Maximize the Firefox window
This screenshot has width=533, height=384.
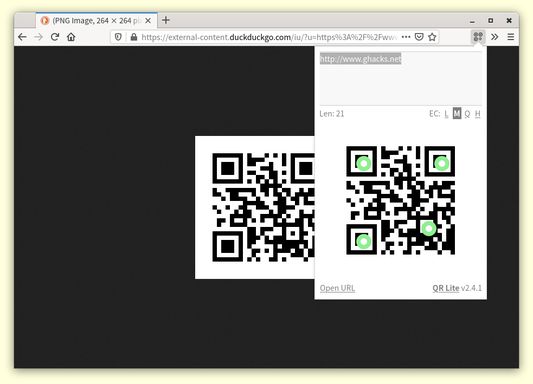pyautogui.click(x=491, y=21)
